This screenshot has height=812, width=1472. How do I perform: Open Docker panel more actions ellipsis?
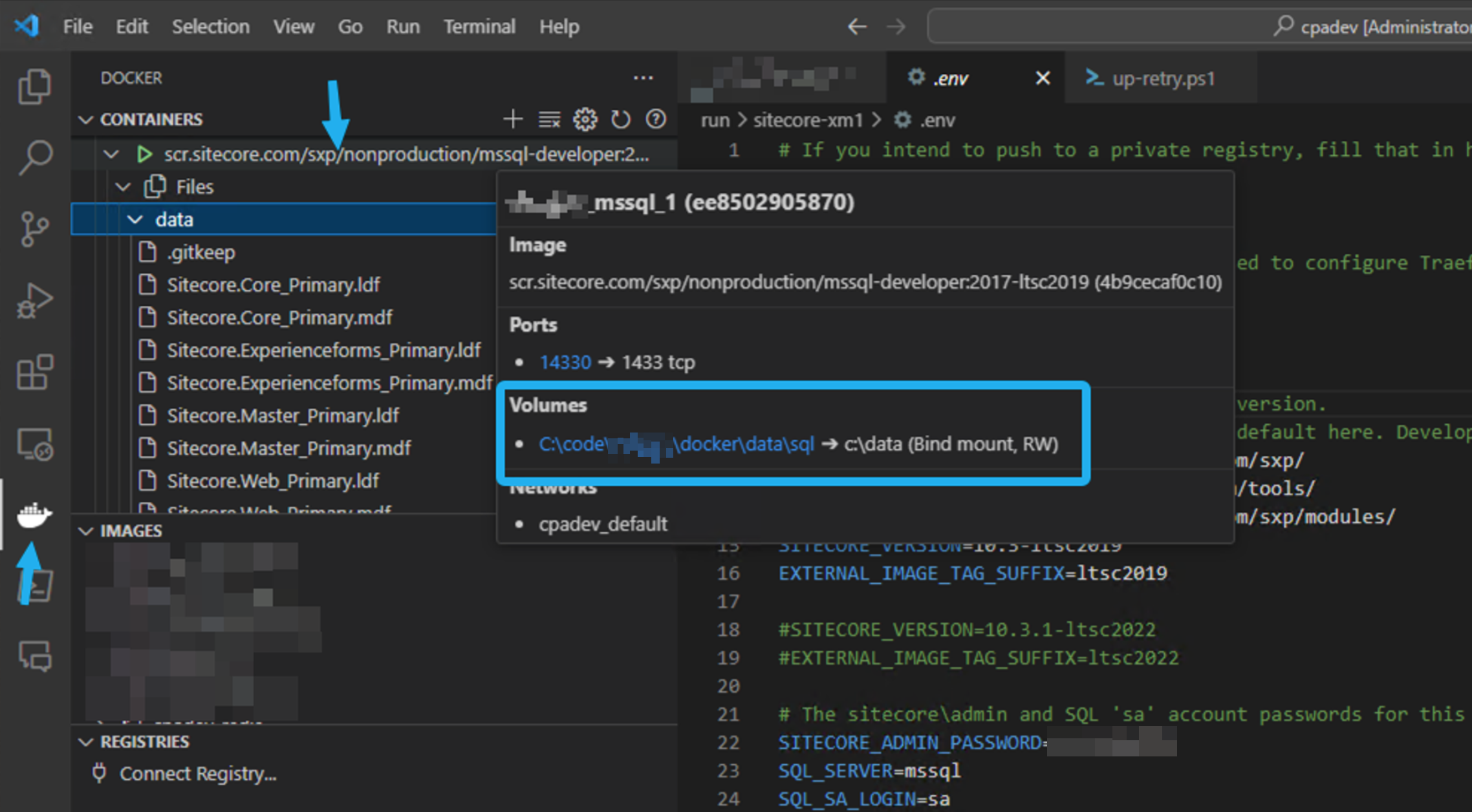(643, 78)
